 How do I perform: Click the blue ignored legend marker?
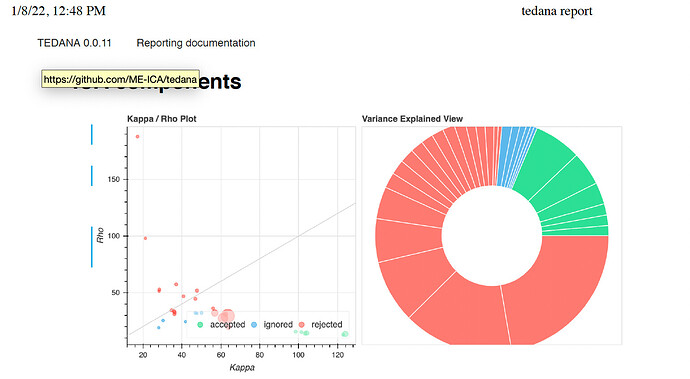click(x=254, y=325)
